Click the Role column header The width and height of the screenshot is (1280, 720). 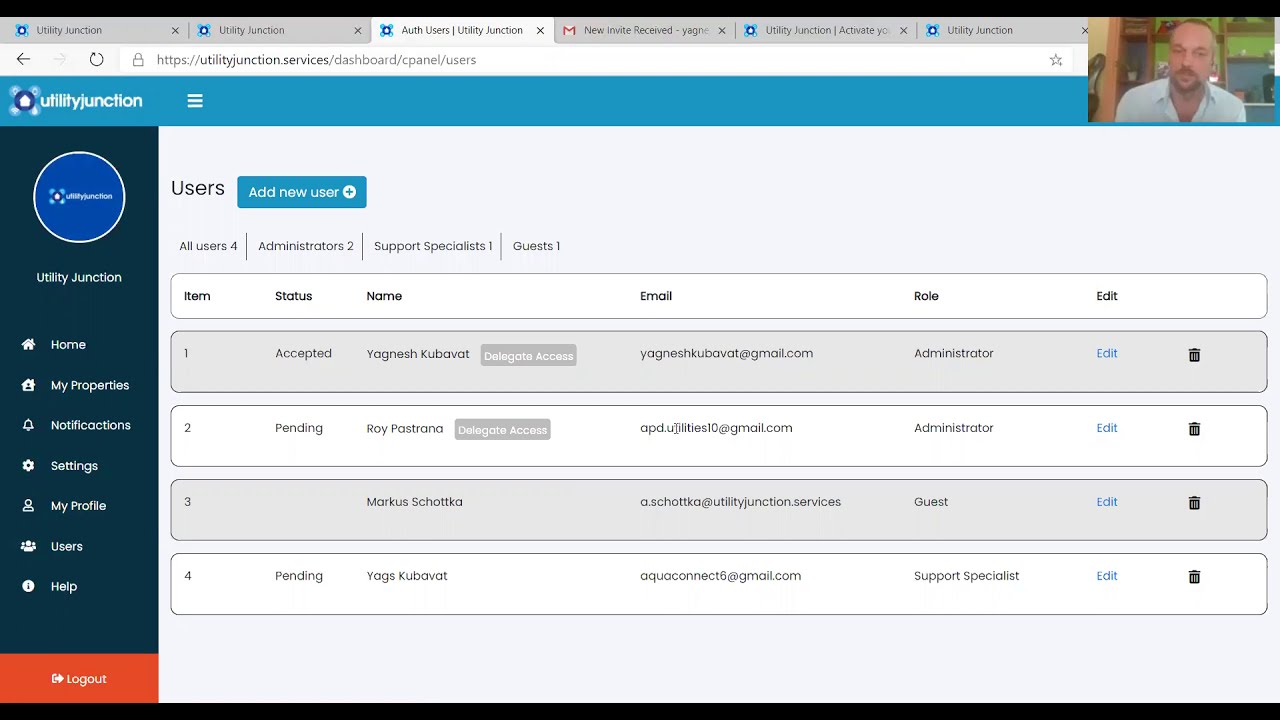click(x=926, y=296)
